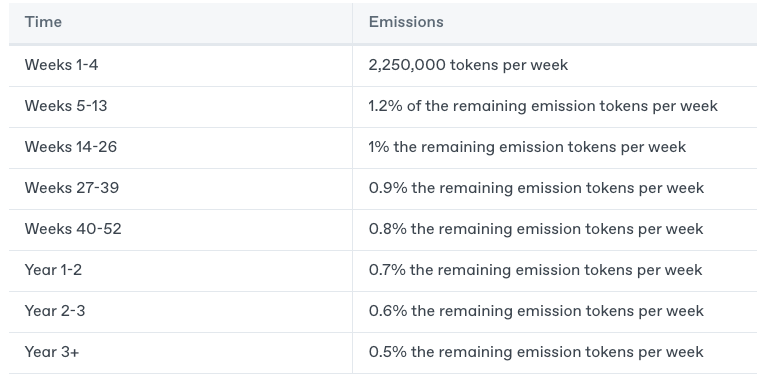Select the 2,250,000 tokens per week cell

pyautogui.click(x=554, y=66)
